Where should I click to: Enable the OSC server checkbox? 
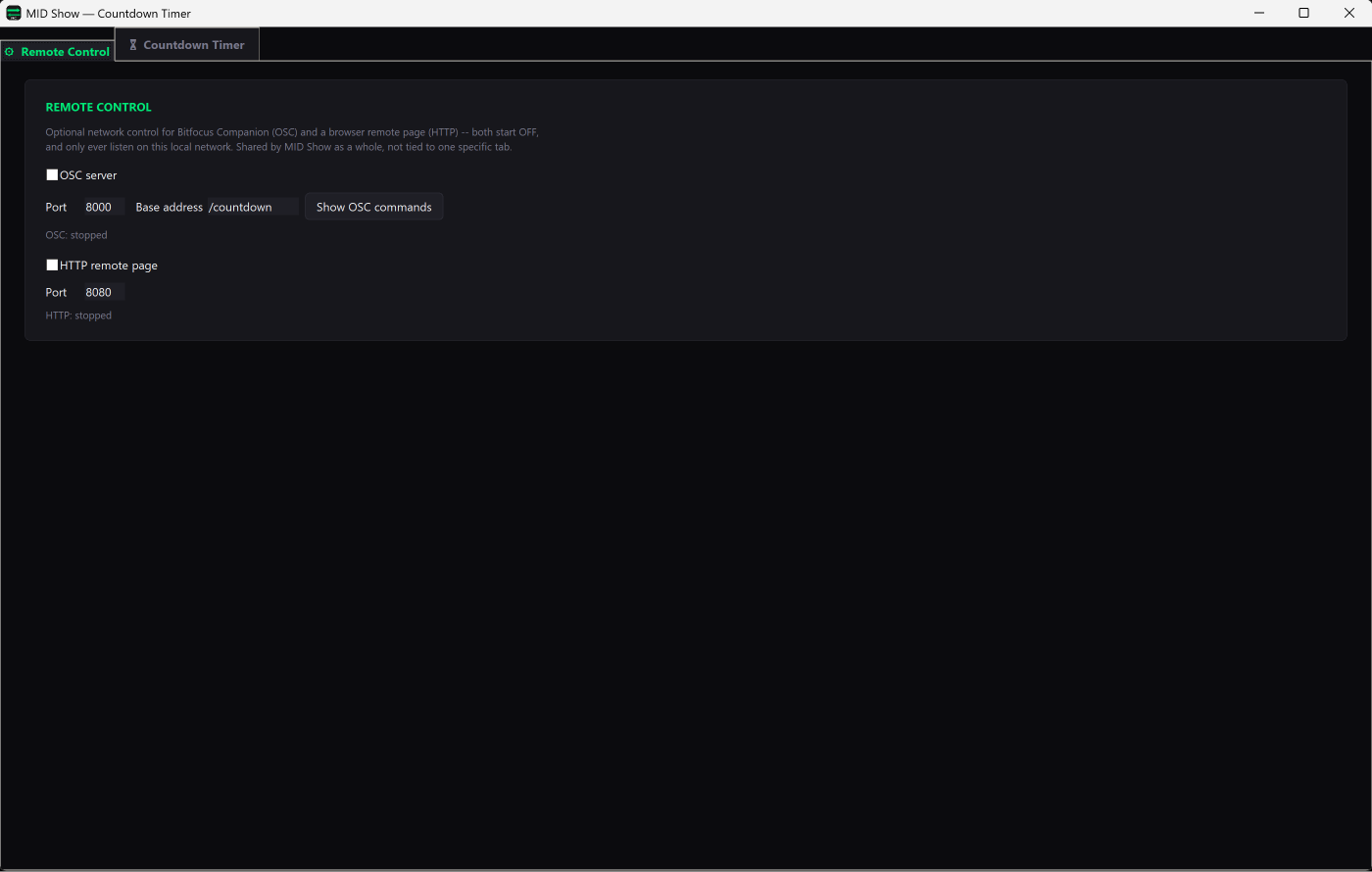tap(52, 175)
